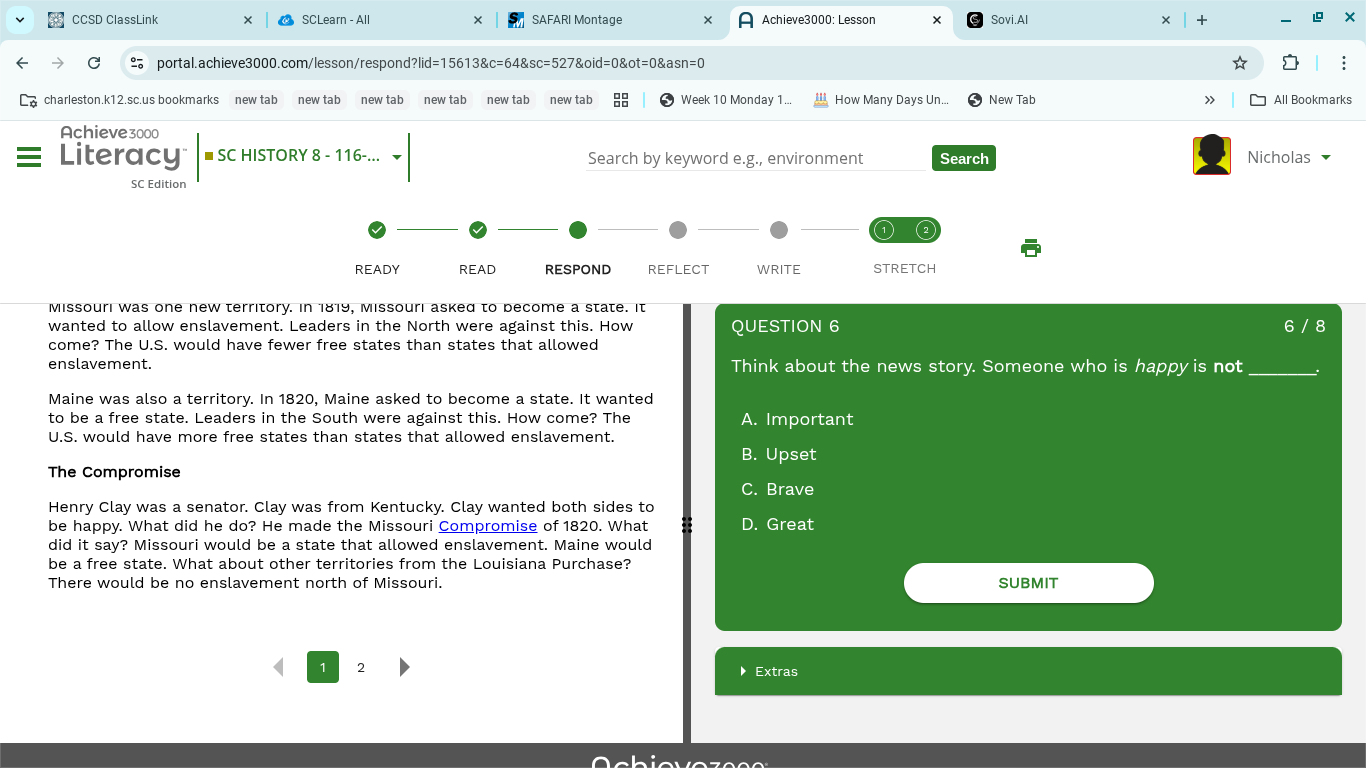Open the Nicholas user menu arrow
Viewport: 1366px width, 768px height.
(1326, 157)
